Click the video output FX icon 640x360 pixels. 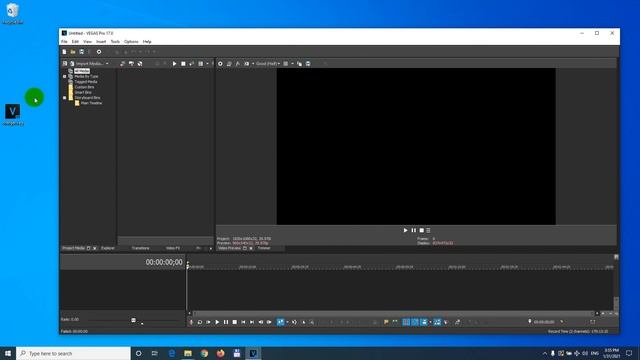pyautogui.click(x=238, y=64)
